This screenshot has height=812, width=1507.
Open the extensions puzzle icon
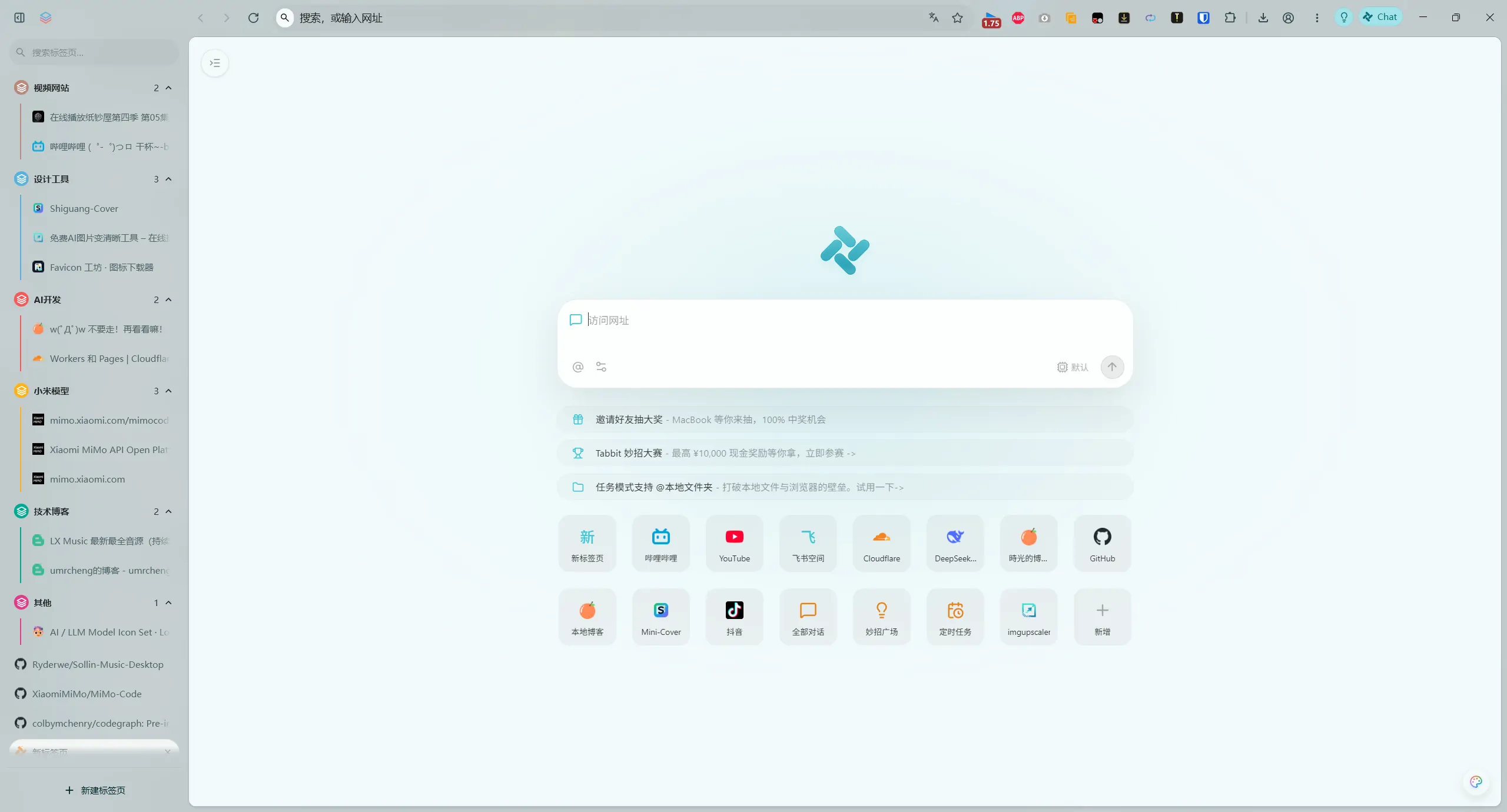pyautogui.click(x=1230, y=18)
